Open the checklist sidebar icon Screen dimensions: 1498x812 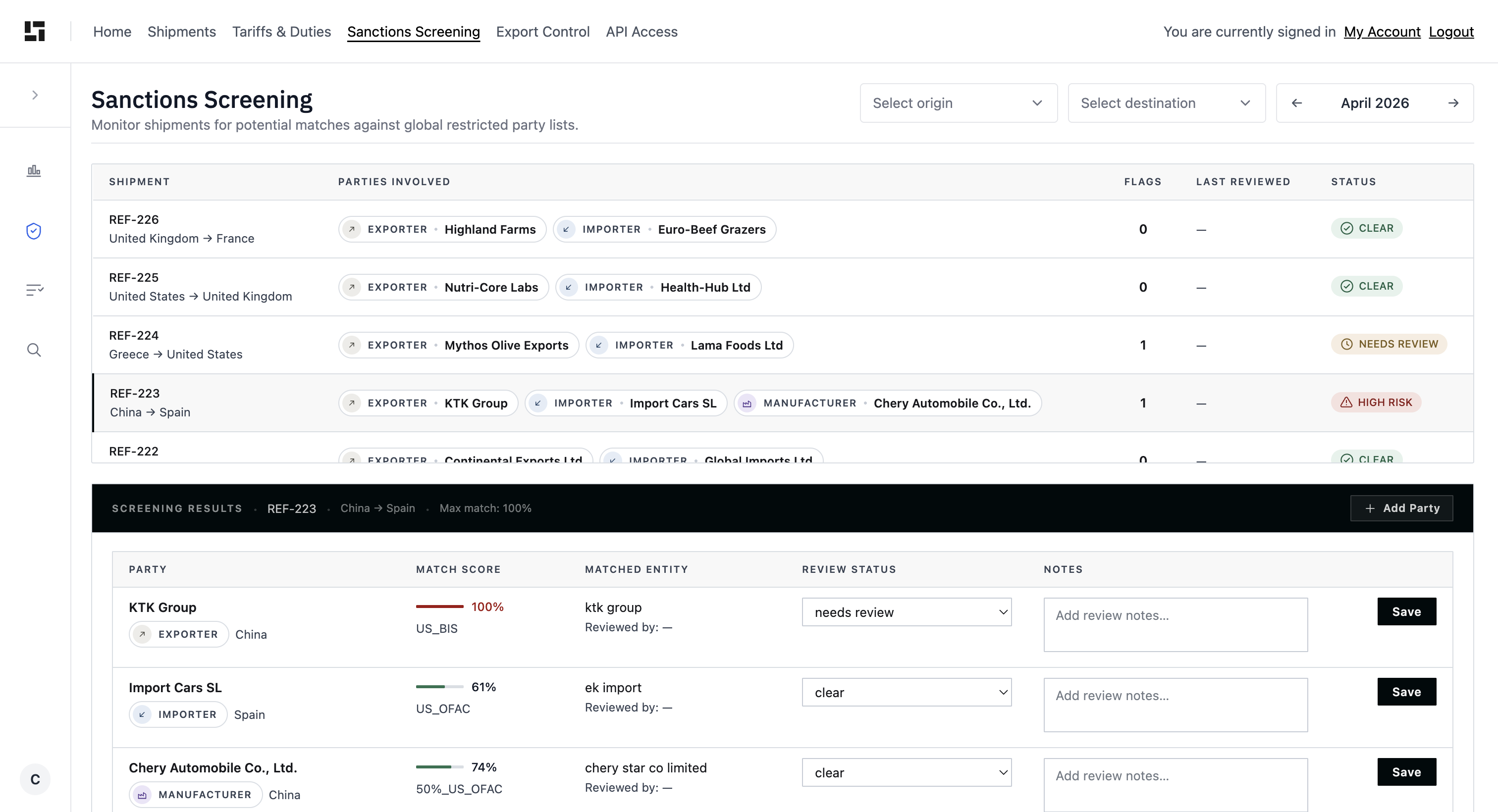point(34,290)
